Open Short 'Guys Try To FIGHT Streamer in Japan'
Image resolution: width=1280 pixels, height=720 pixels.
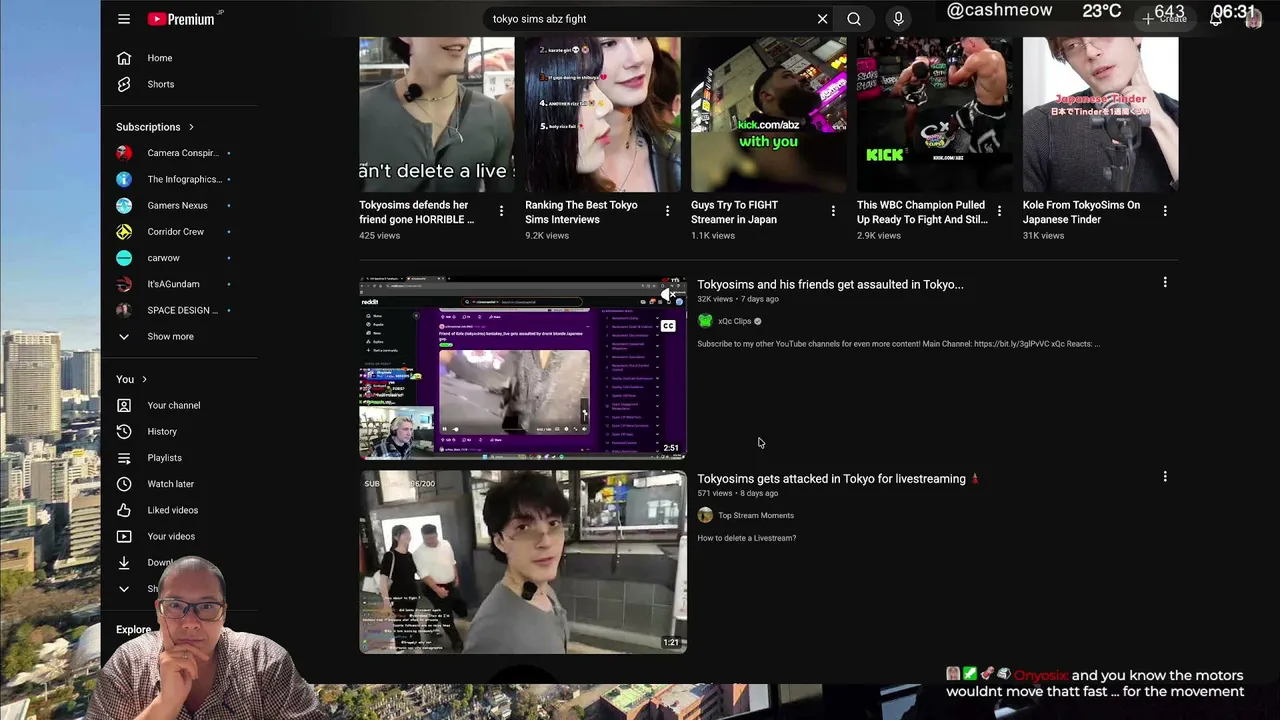pos(769,114)
